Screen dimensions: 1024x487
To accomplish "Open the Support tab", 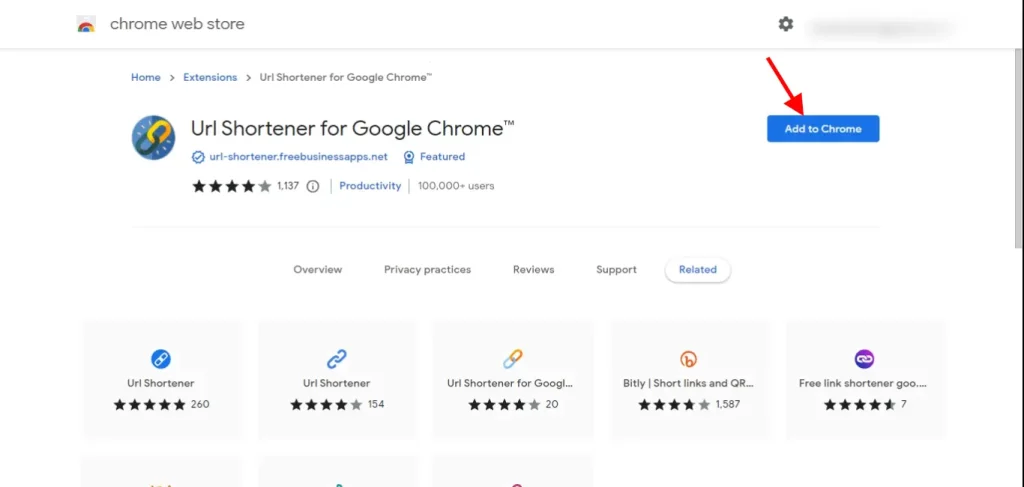I will [616, 270].
